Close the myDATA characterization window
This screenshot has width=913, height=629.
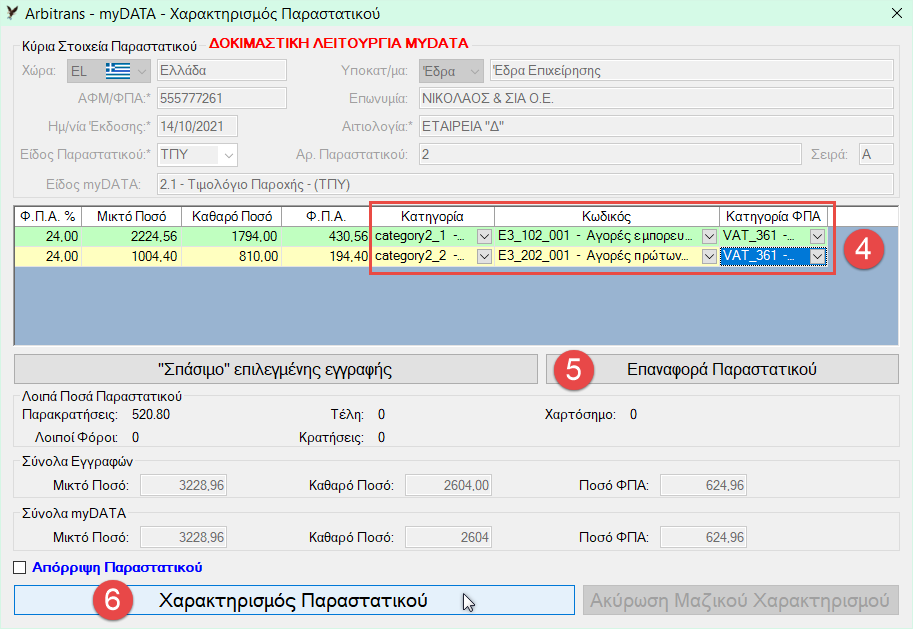point(897,13)
